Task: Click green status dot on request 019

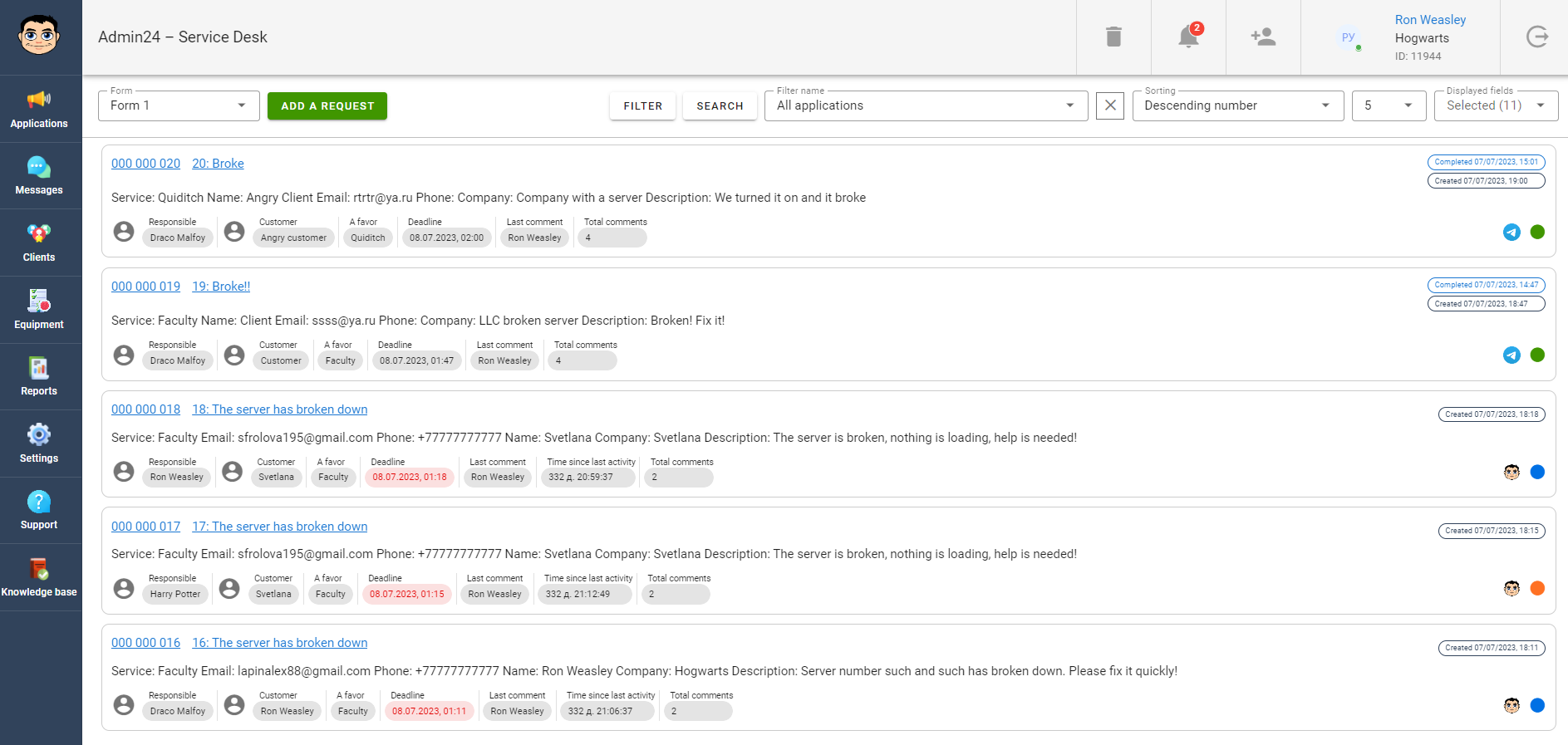Action: pyautogui.click(x=1537, y=355)
